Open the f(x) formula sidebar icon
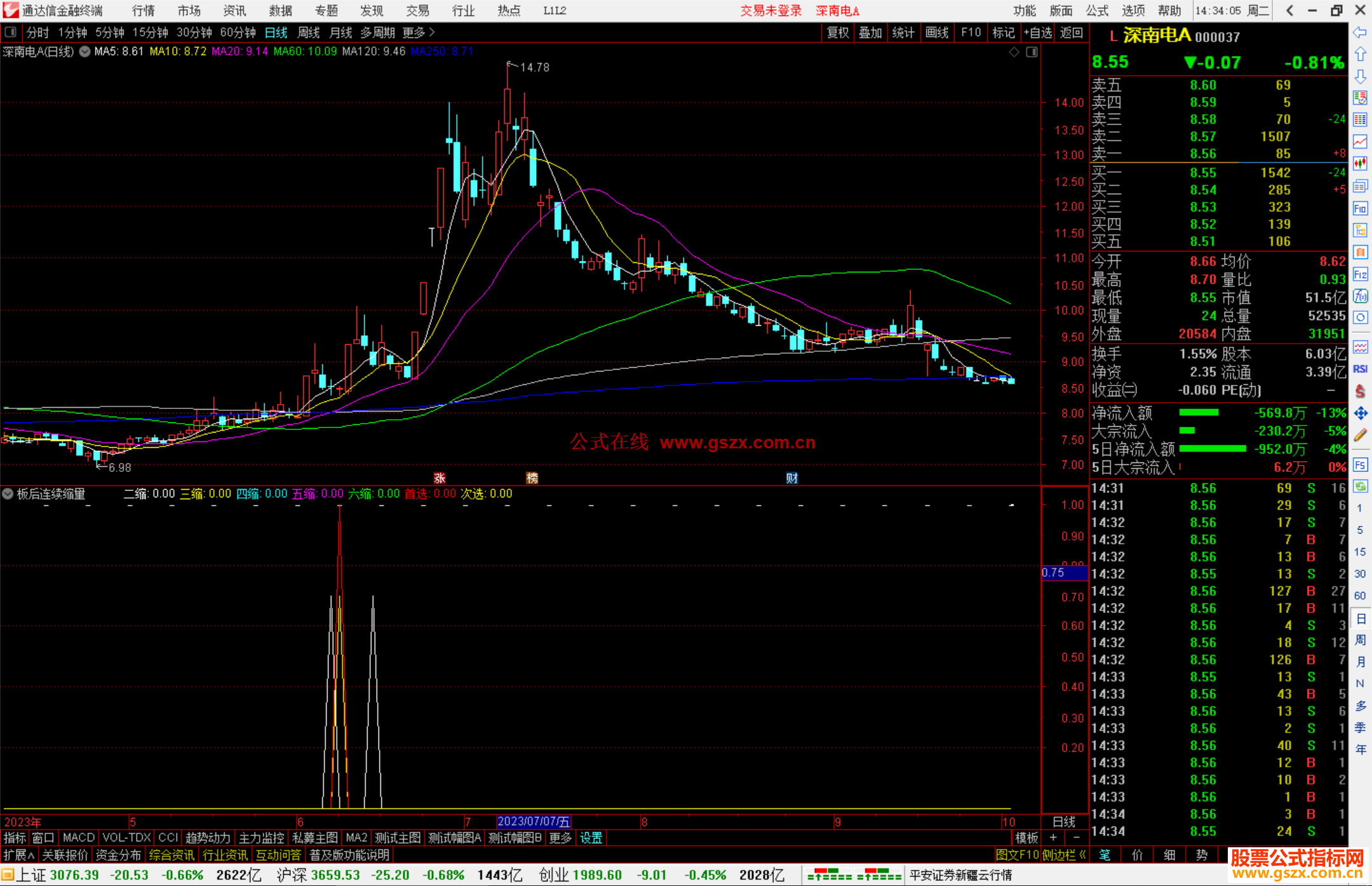 [1360, 296]
